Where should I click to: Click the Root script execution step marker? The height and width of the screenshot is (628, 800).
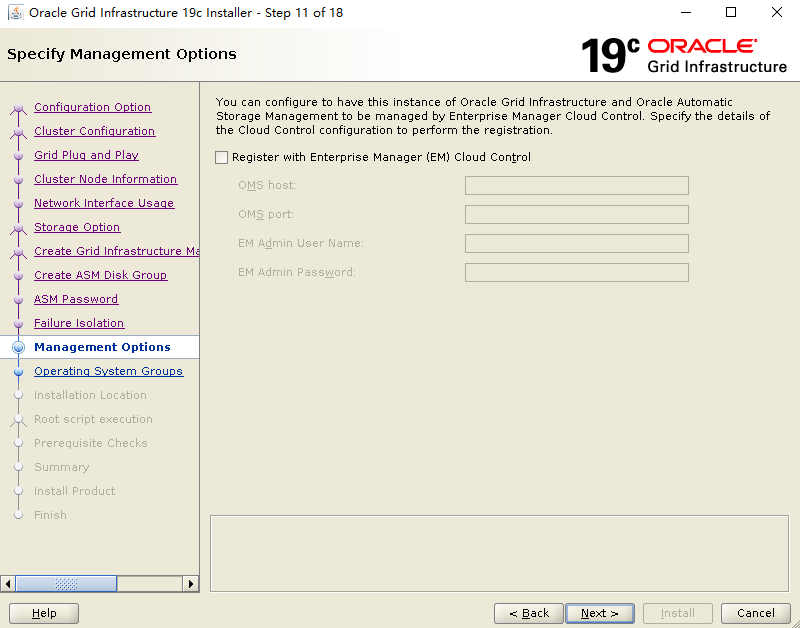[x=18, y=419]
